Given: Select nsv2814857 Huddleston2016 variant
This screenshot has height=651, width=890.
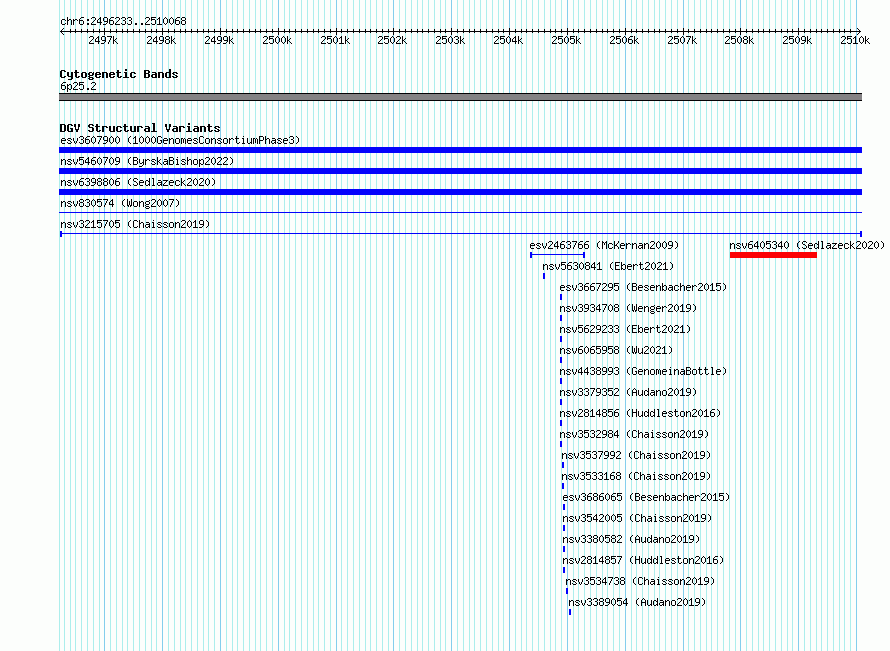Looking at the screenshot, I should point(643,560).
